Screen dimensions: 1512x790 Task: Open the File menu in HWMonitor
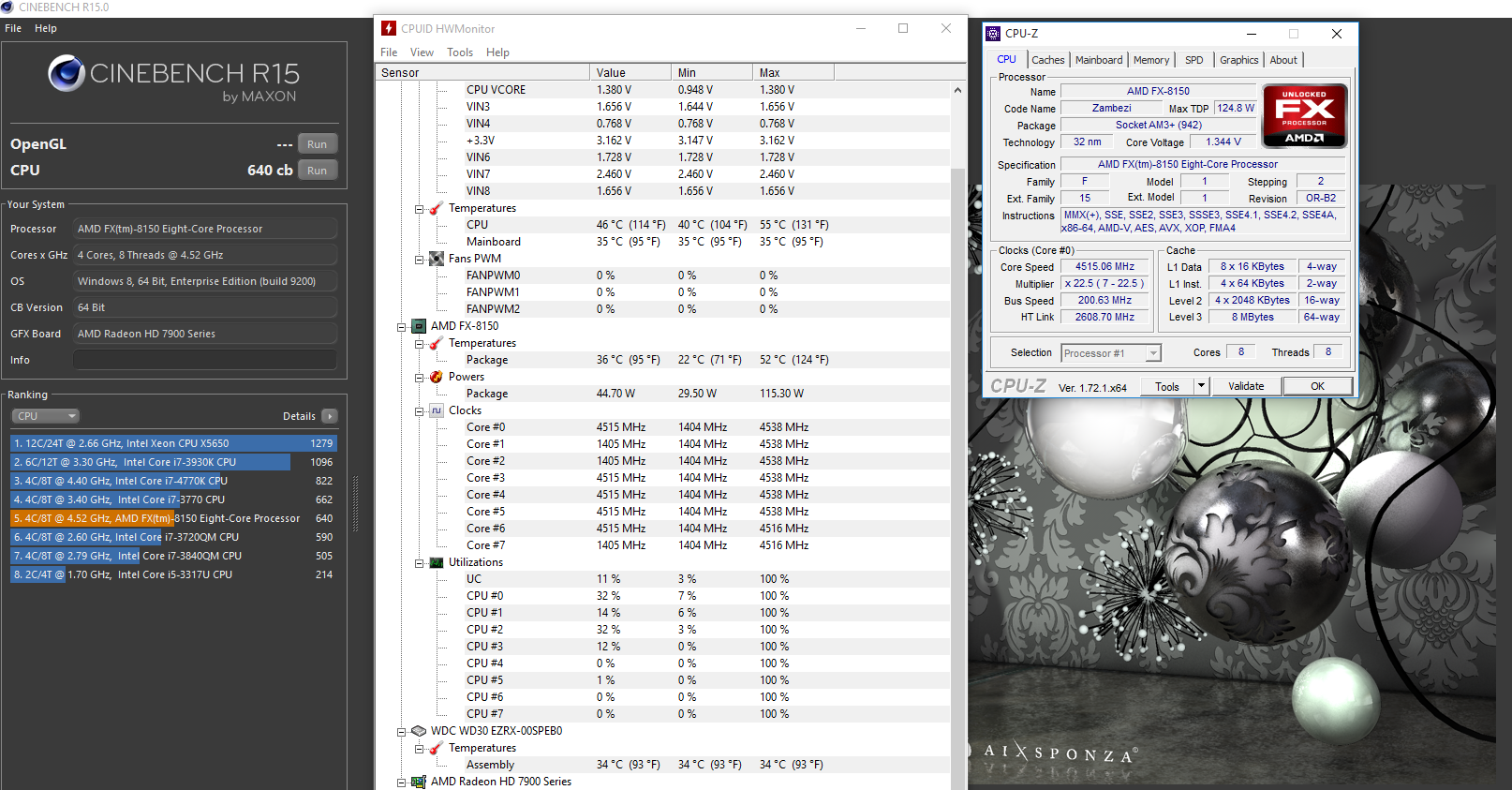tap(389, 52)
